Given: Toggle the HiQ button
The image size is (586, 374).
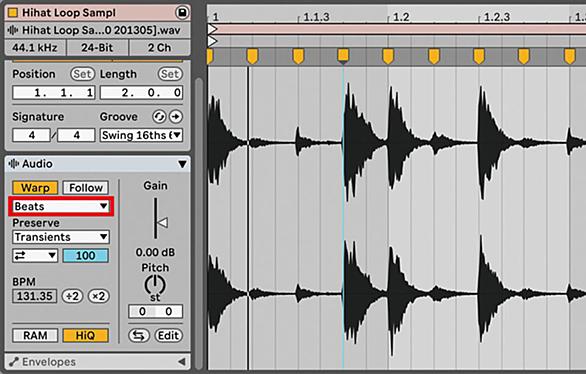Looking at the screenshot, I should click(x=86, y=336).
